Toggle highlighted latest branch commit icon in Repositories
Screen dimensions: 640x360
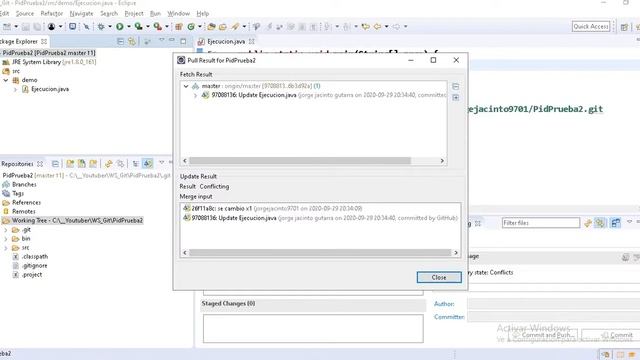pos(147,164)
